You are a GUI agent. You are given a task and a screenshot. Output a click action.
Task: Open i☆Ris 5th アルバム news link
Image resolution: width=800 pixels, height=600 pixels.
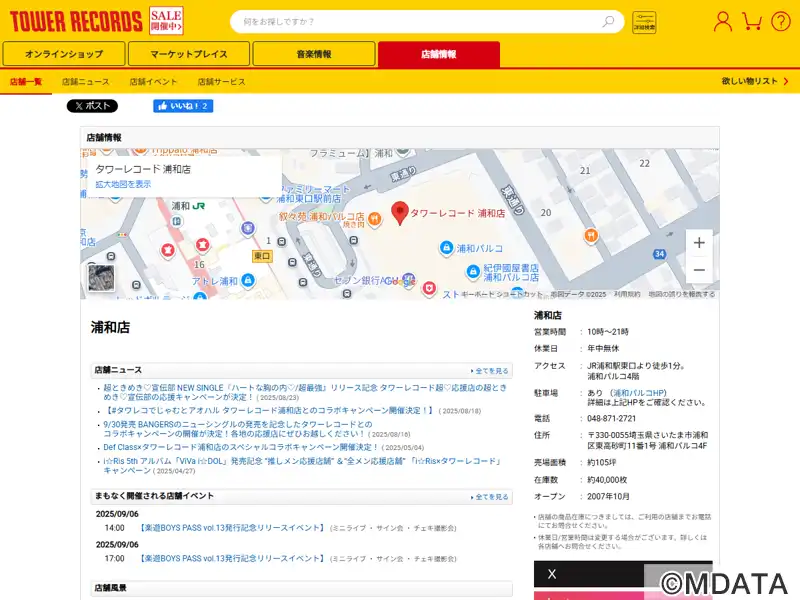coord(303,465)
